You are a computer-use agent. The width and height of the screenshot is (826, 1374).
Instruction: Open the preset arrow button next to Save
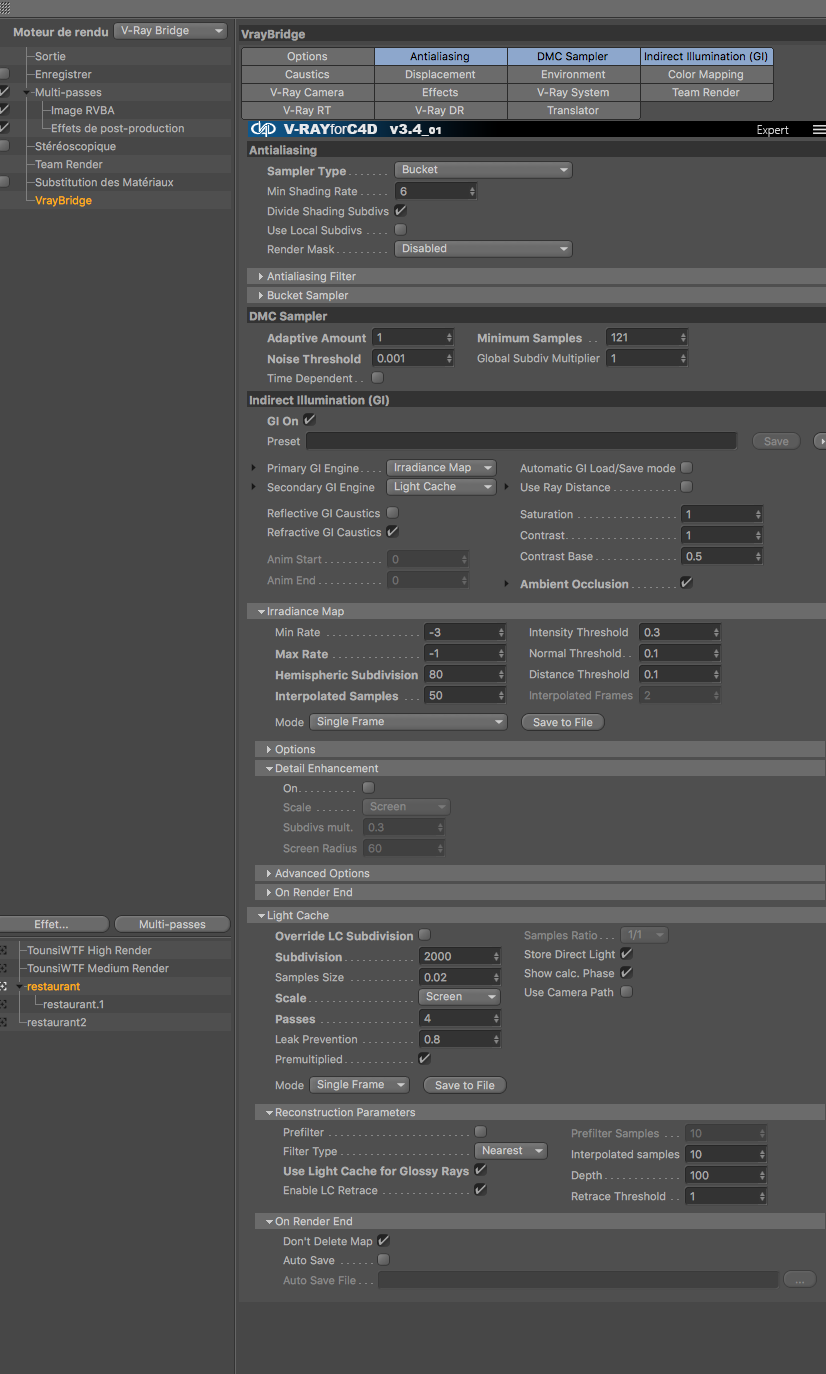click(x=820, y=441)
